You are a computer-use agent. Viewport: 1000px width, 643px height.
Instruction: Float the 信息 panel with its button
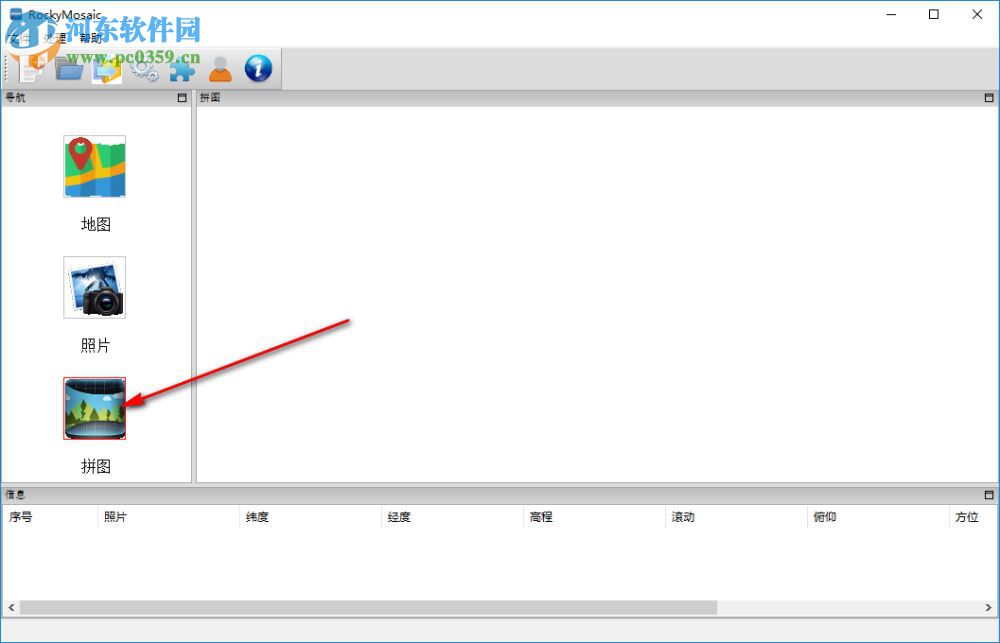click(x=989, y=494)
